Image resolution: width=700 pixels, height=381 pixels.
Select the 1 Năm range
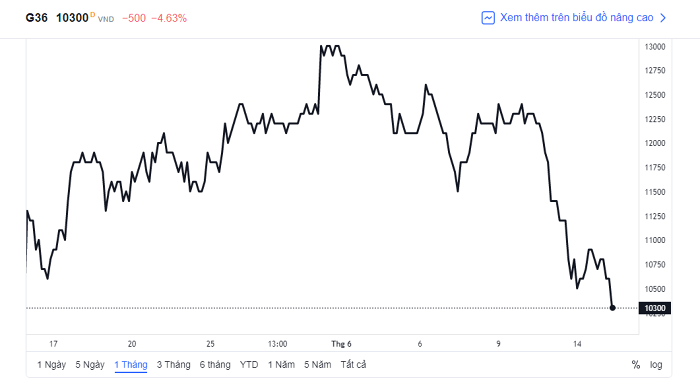coord(281,364)
